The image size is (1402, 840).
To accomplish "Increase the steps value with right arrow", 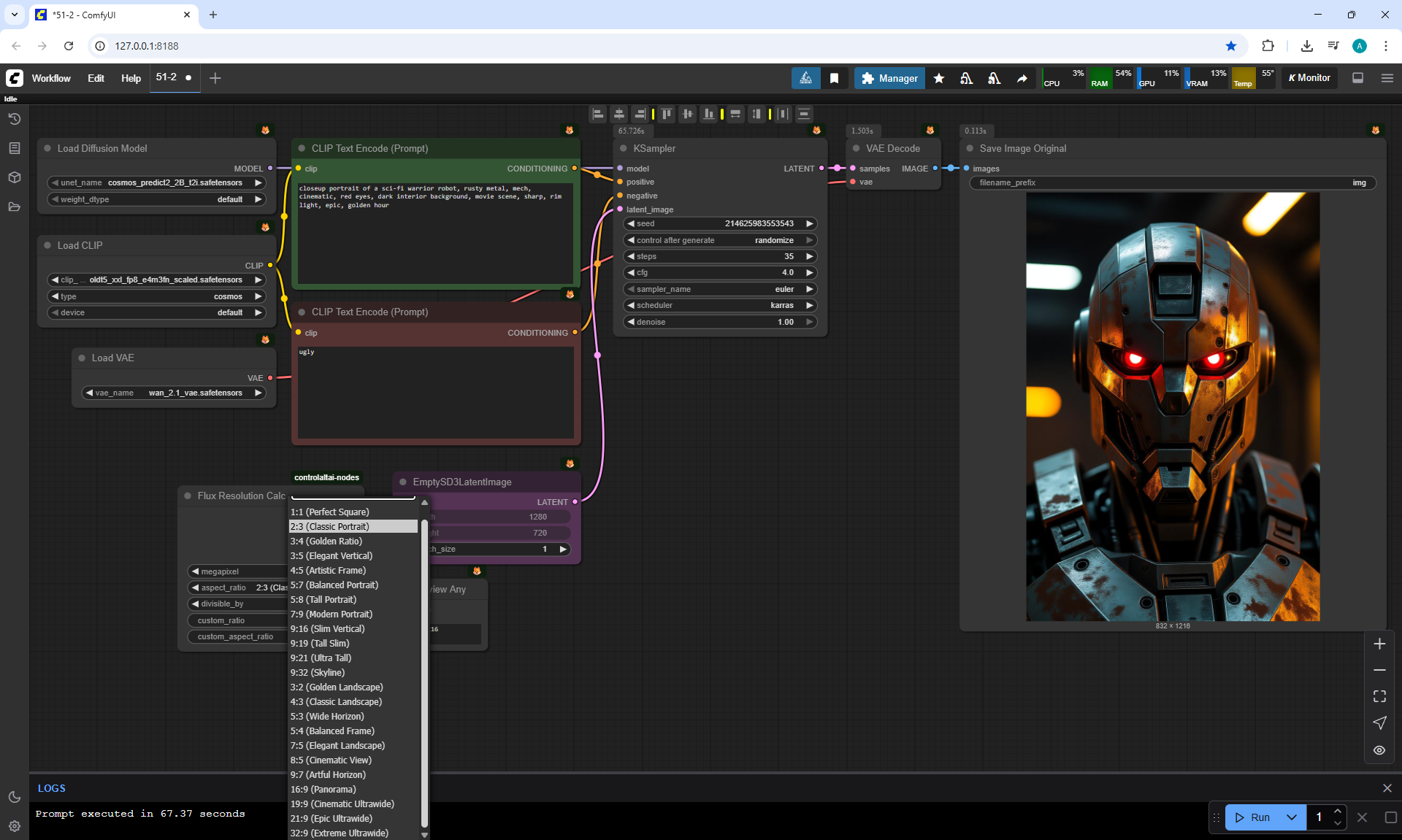I will tap(809, 256).
